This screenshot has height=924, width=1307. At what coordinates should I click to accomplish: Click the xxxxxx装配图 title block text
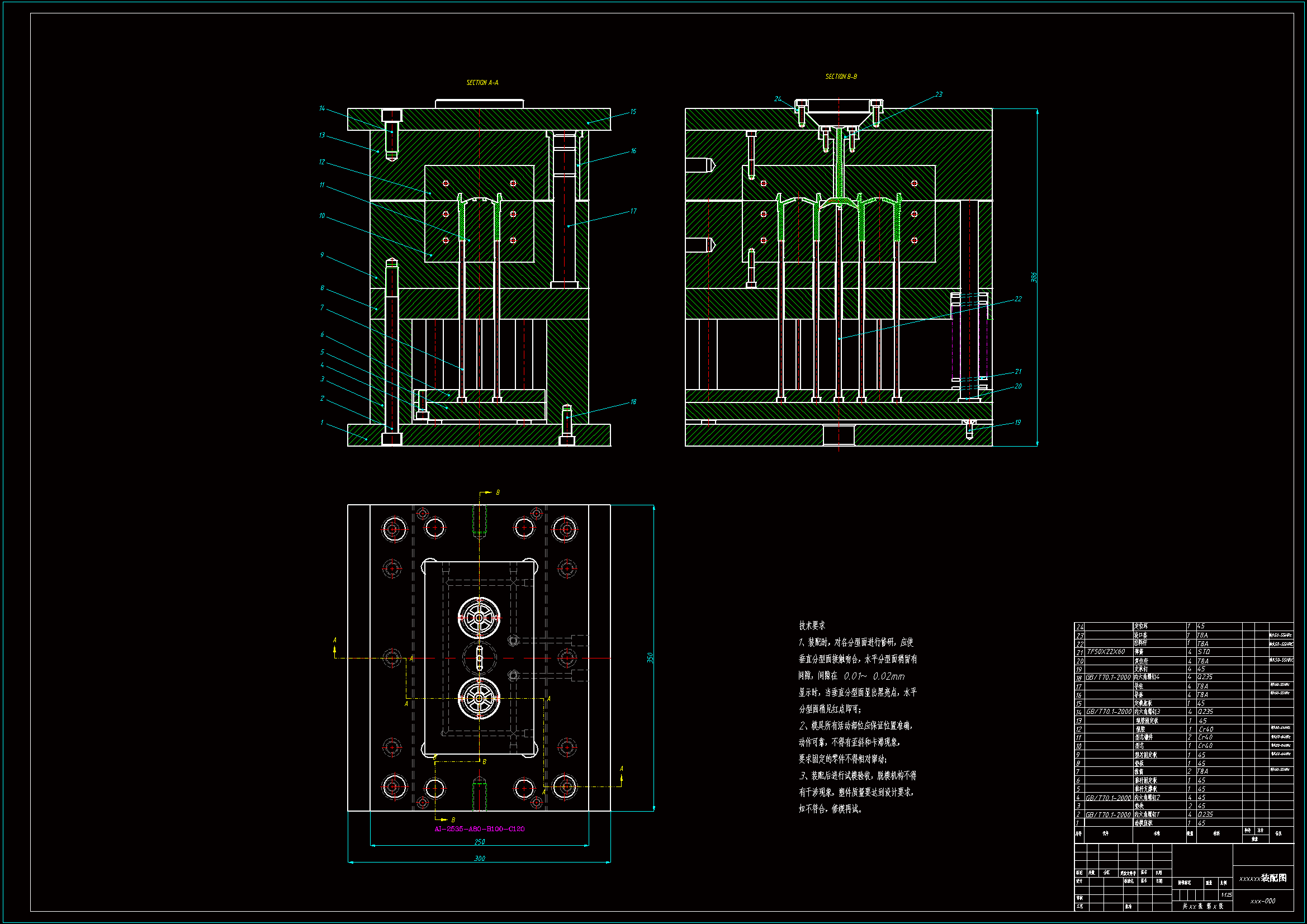click(x=1263, y=878)
